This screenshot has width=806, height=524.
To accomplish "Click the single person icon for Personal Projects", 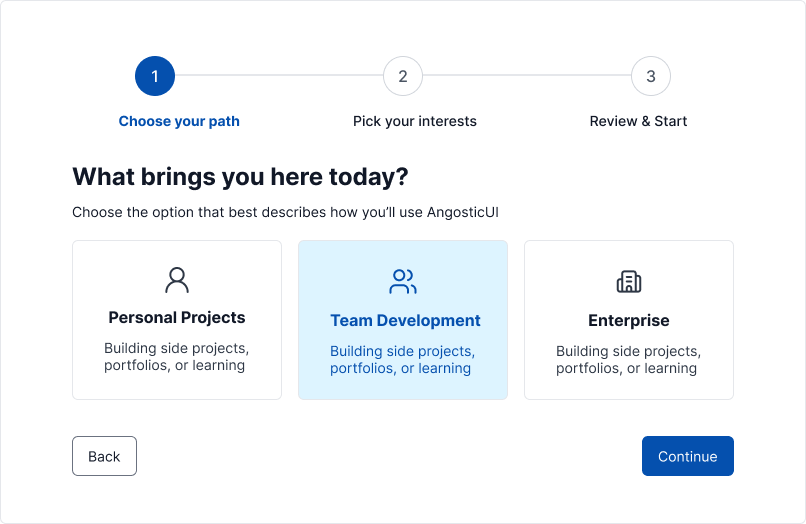I will [x=177, y=280].
